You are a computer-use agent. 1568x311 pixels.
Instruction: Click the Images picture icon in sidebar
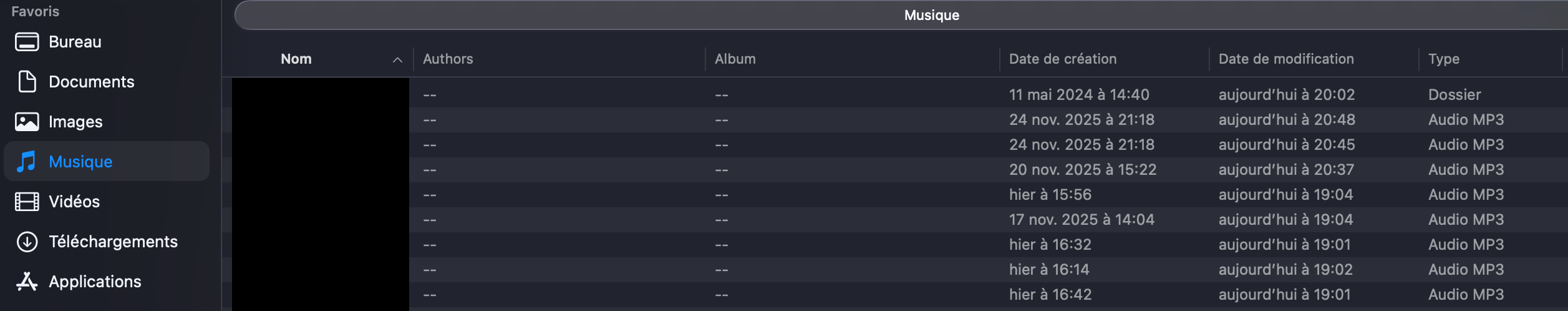click(x=27, y=122)
